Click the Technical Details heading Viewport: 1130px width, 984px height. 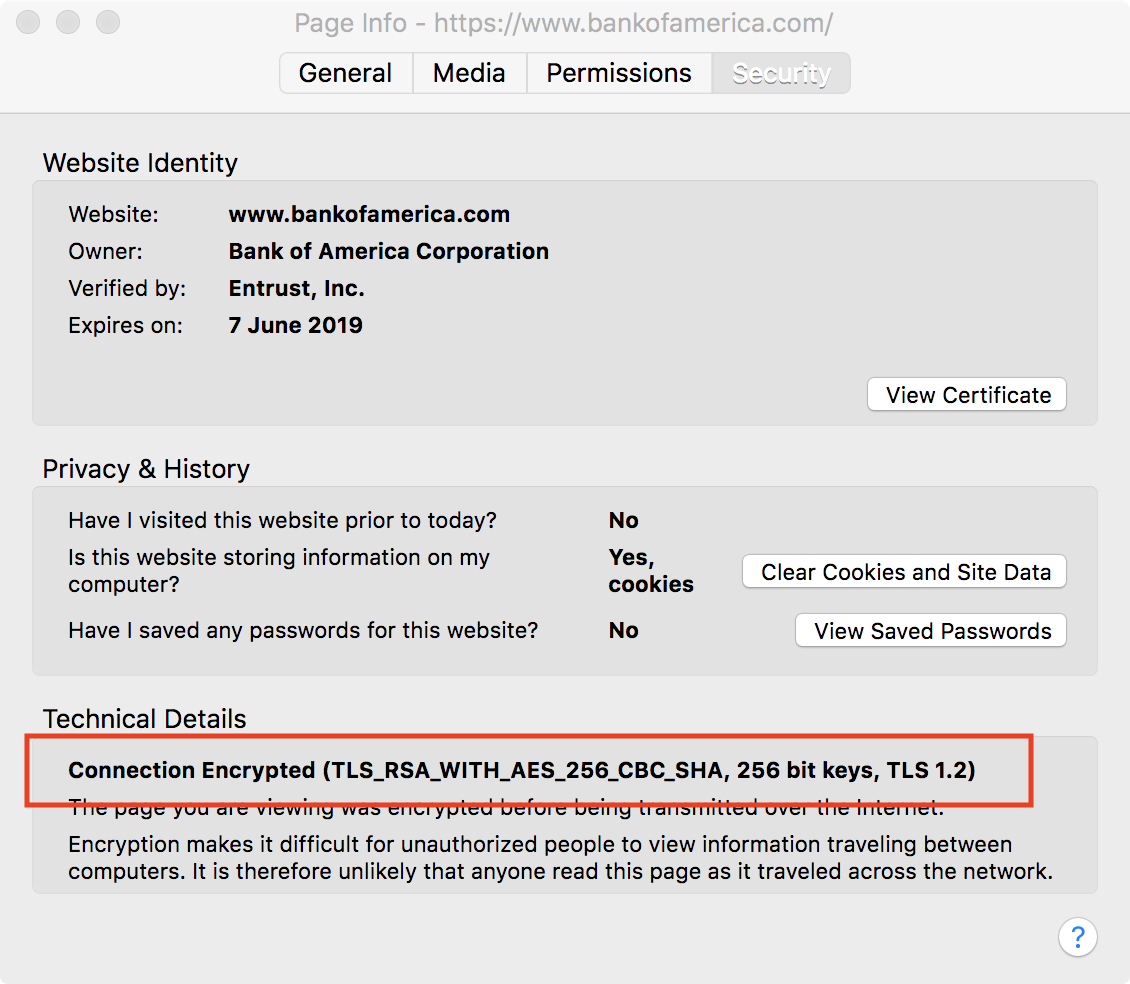pos(144,719)
